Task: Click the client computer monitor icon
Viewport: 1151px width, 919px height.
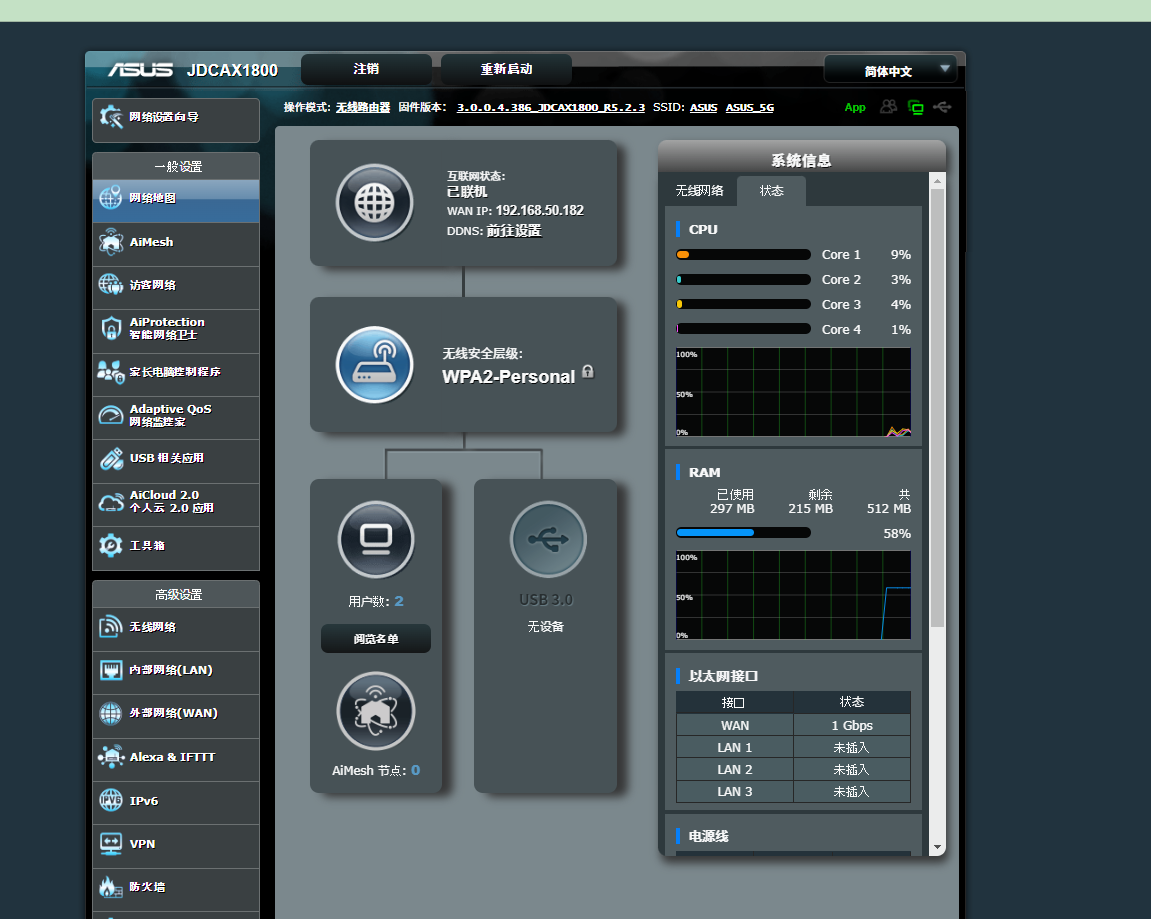Action: [x=375, y=540]
